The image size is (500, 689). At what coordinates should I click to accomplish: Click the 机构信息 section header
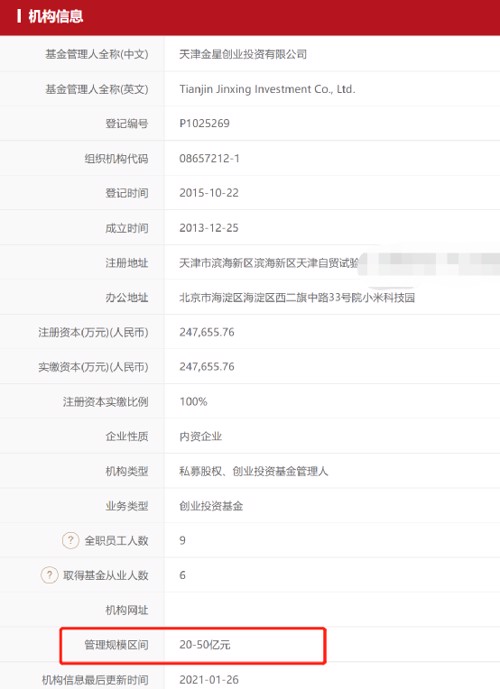tap(55, 17)
